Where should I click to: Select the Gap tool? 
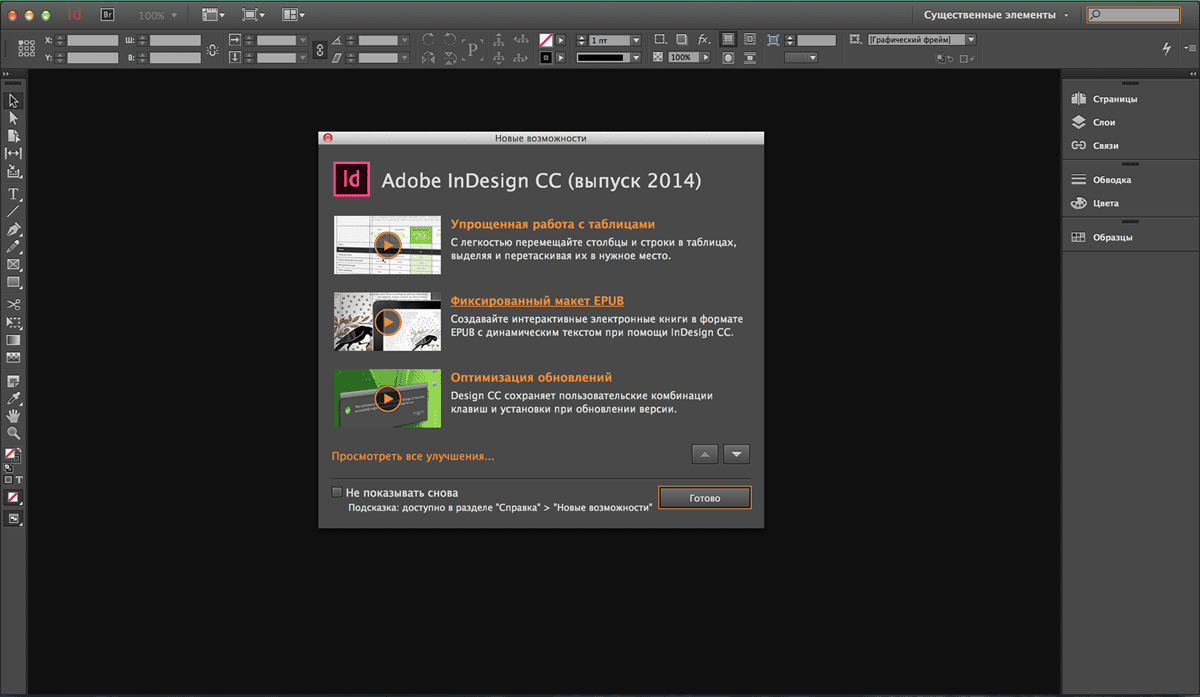14,153
